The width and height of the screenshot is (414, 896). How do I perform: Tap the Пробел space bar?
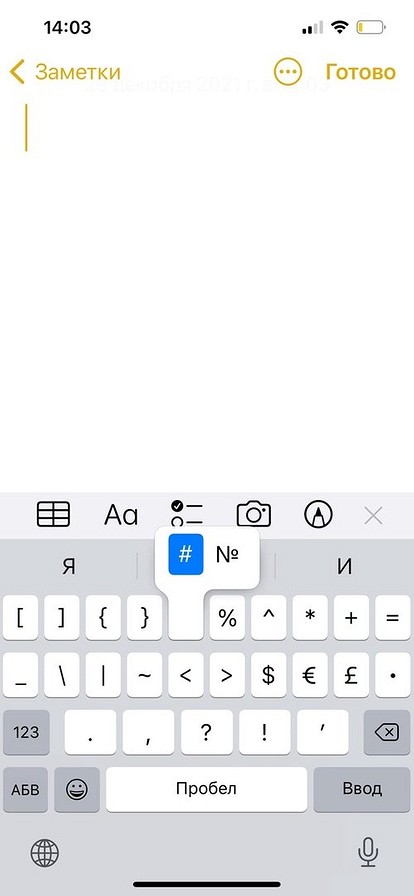pos(206,789)
